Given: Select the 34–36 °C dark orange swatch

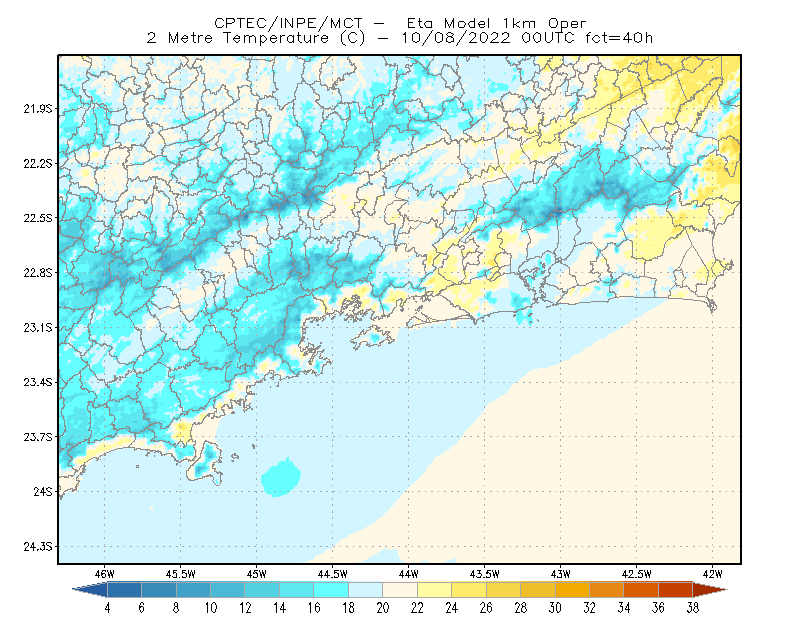Looking at the screenshot, I should click(641, 590).
